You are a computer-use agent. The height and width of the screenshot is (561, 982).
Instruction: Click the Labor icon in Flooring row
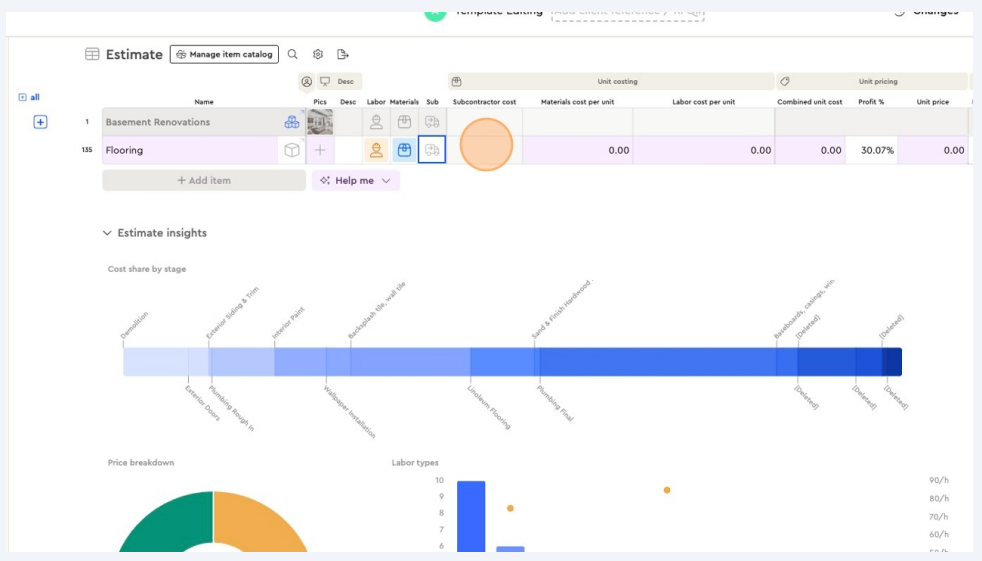pos(376,150)
